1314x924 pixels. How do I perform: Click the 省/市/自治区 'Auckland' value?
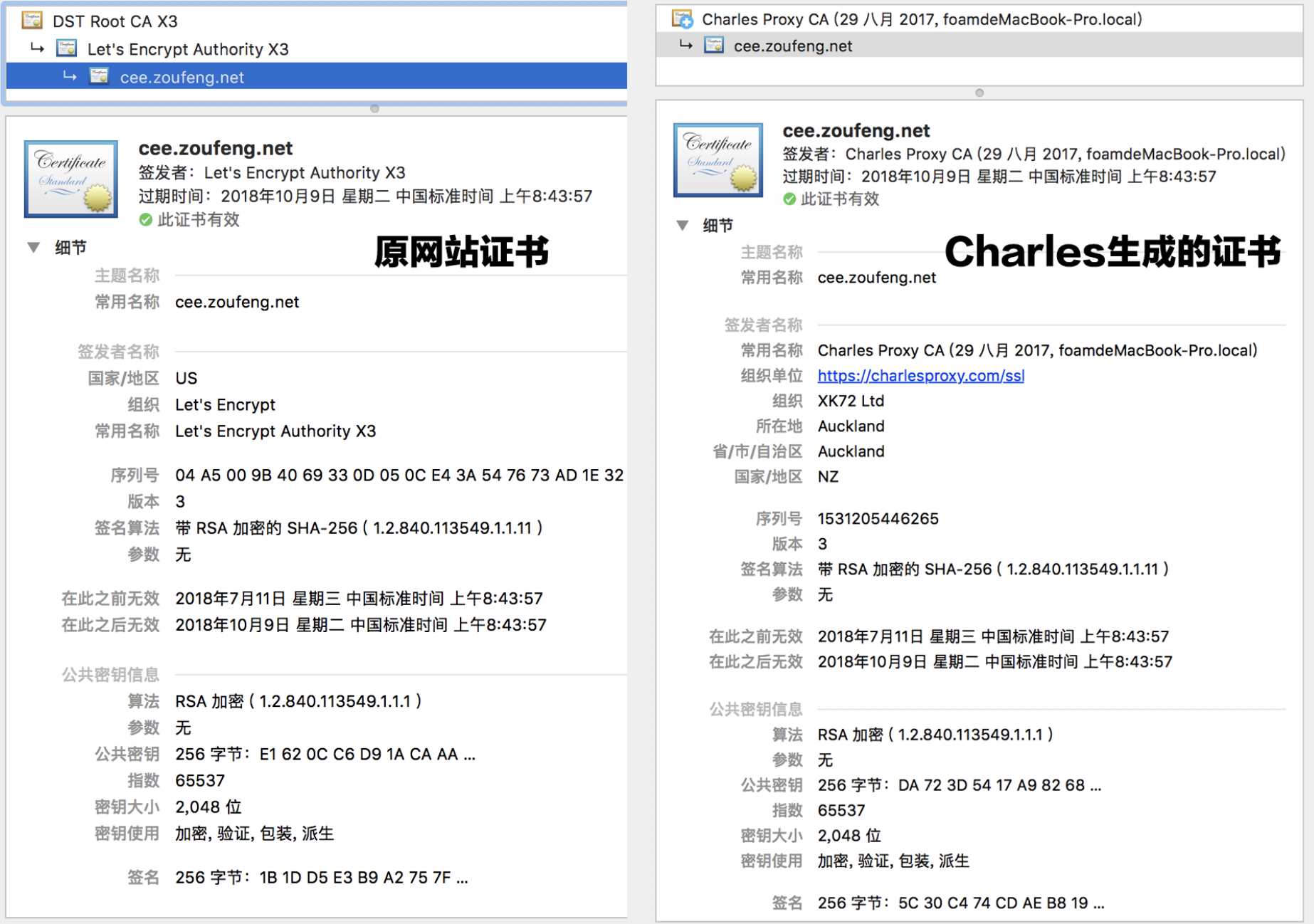851,452
